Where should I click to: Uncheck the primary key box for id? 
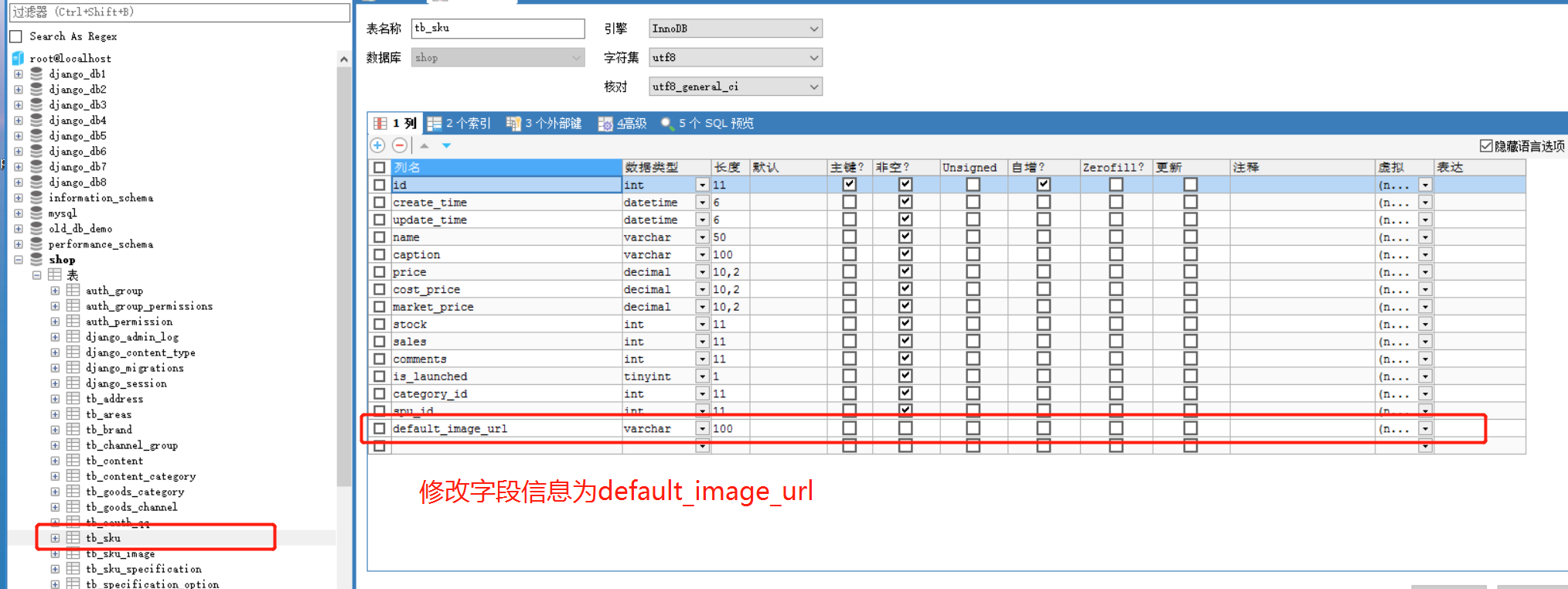(849, 184)
